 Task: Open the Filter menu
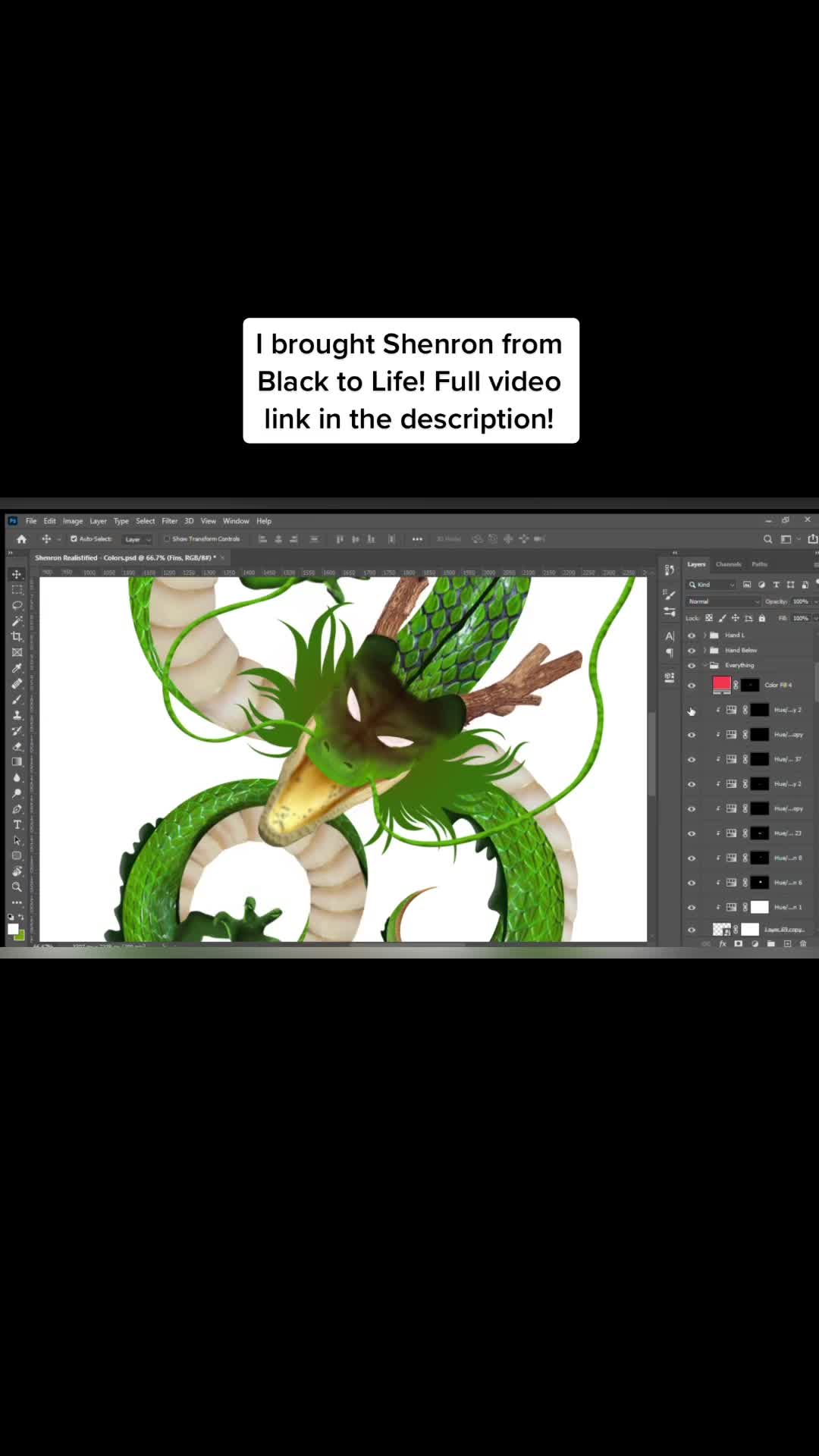click(169, 521)
